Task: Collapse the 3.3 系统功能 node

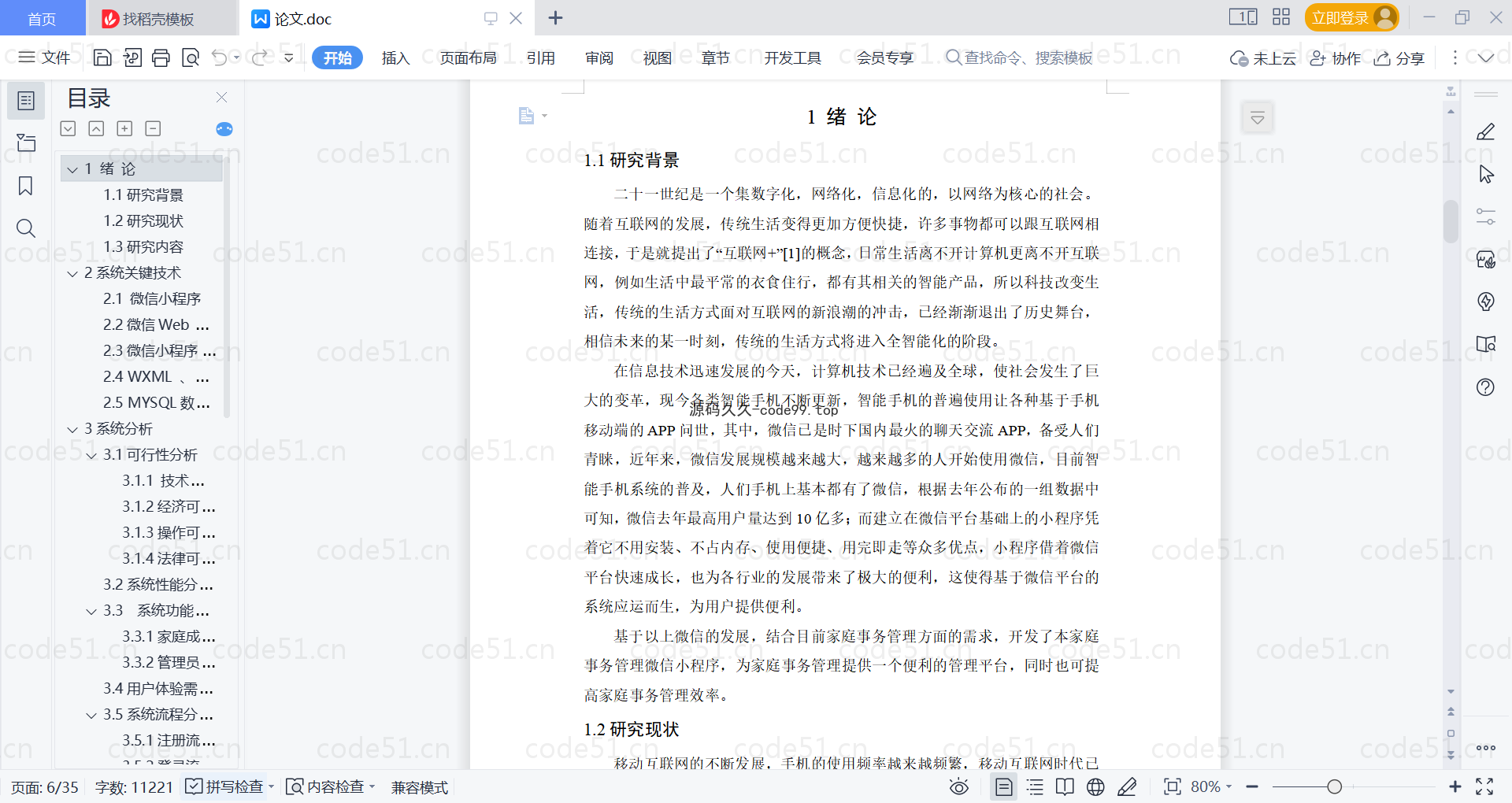Action: point(91,611)
